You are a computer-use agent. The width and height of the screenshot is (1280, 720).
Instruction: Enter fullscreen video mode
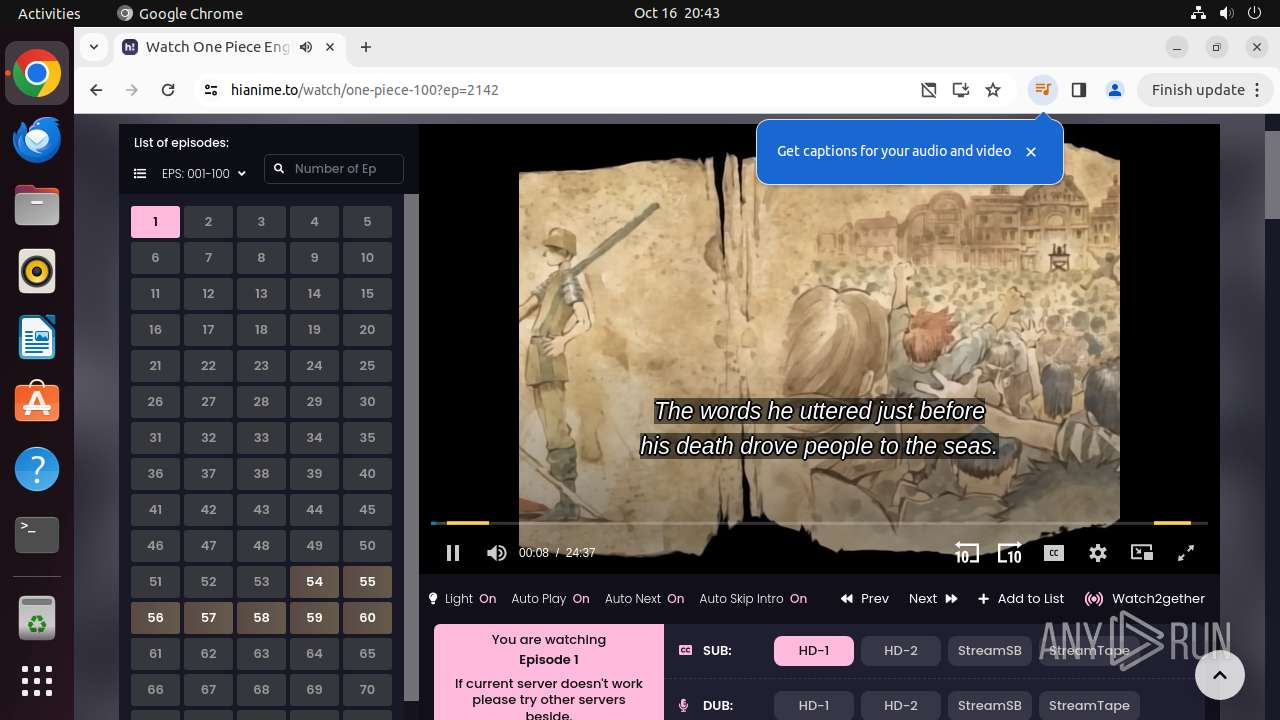(1186, 553)
